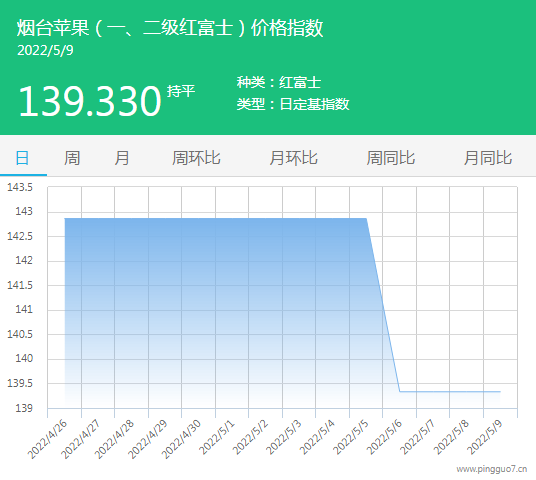Click the 持平 status label

coord(181,91)
